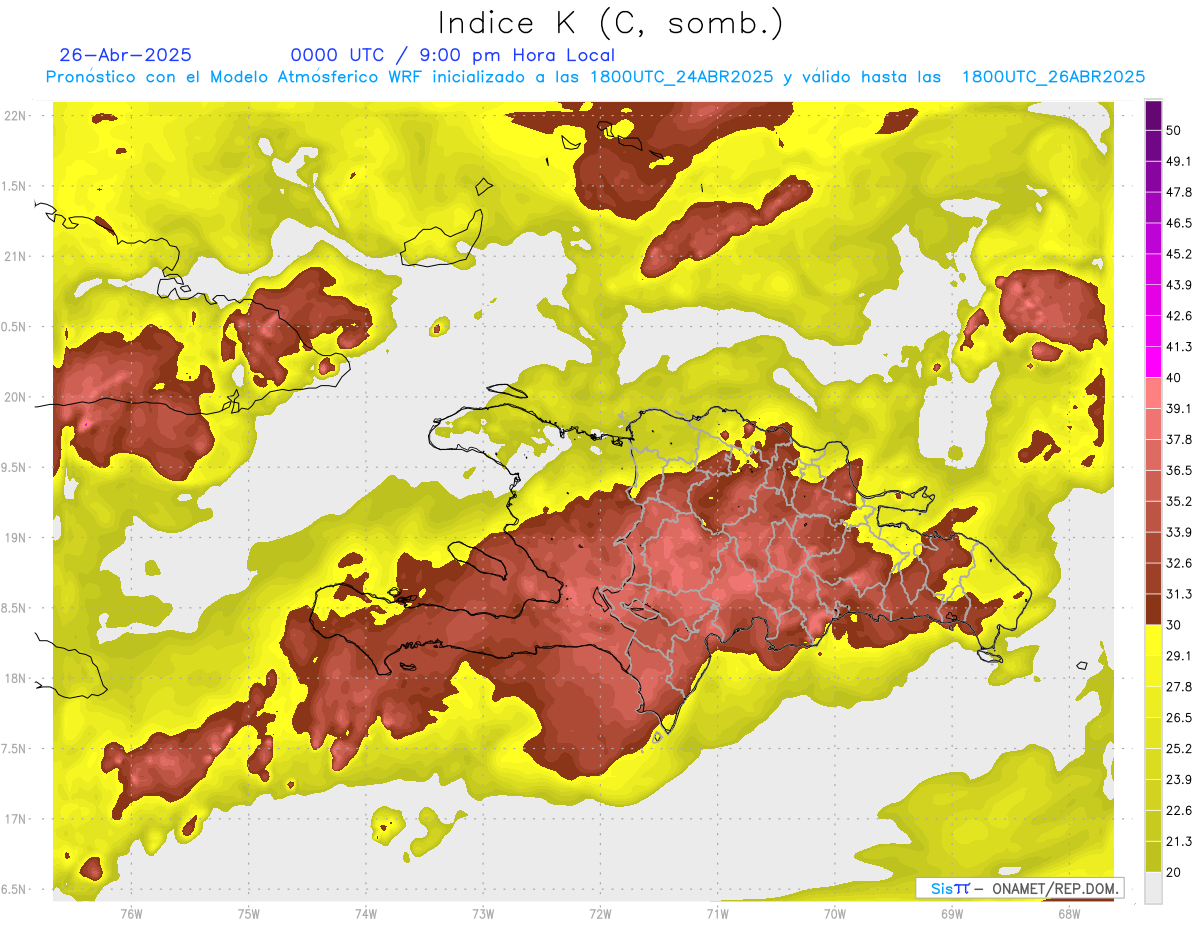Screen dimensions: 1200x927
Task: Click colorbar value "25.2"
Action: click(1179, 749)
